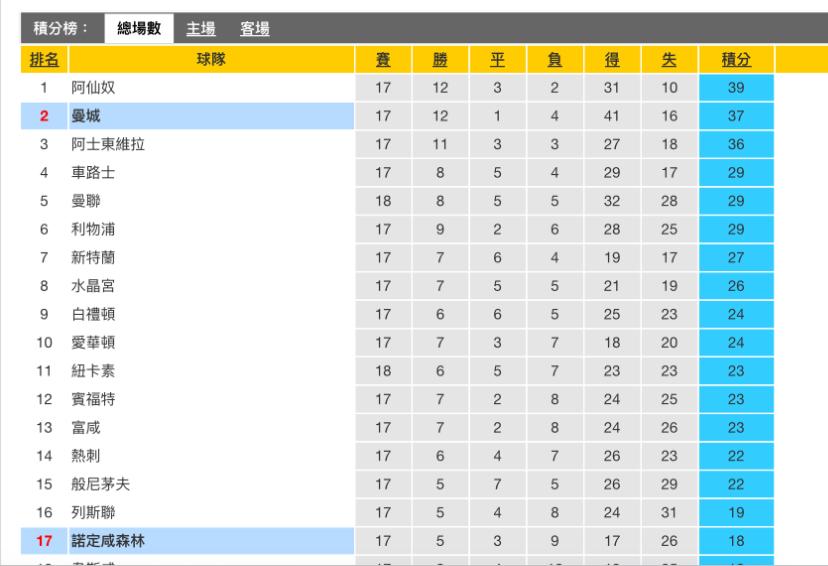The image size is (828, 566).
Task: Click highlighted team 曼城
Action: tap(86, 117)
